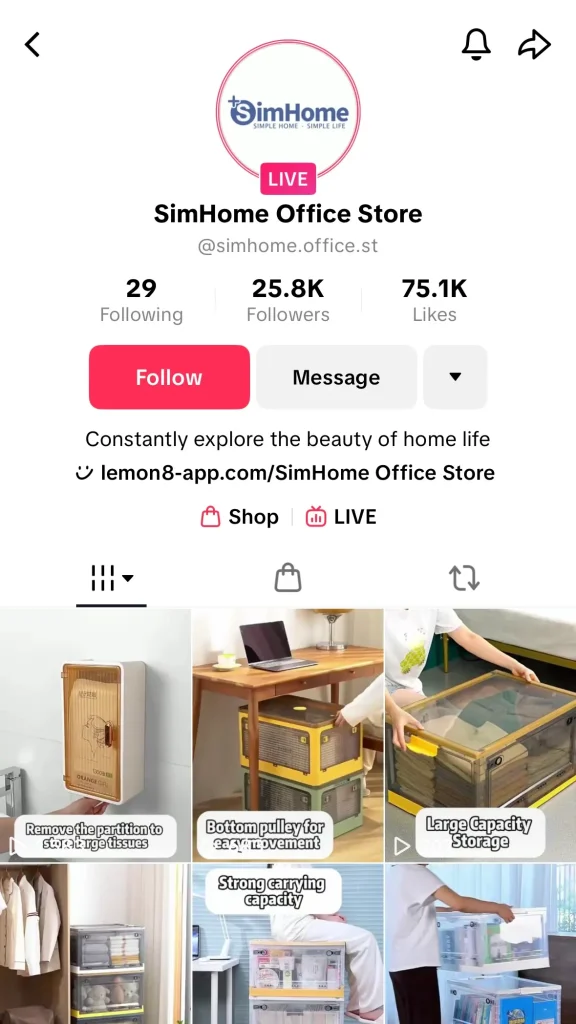View the 75.1K Likes count
This screenshot has width=576, height=1024.
pos(434,300)
